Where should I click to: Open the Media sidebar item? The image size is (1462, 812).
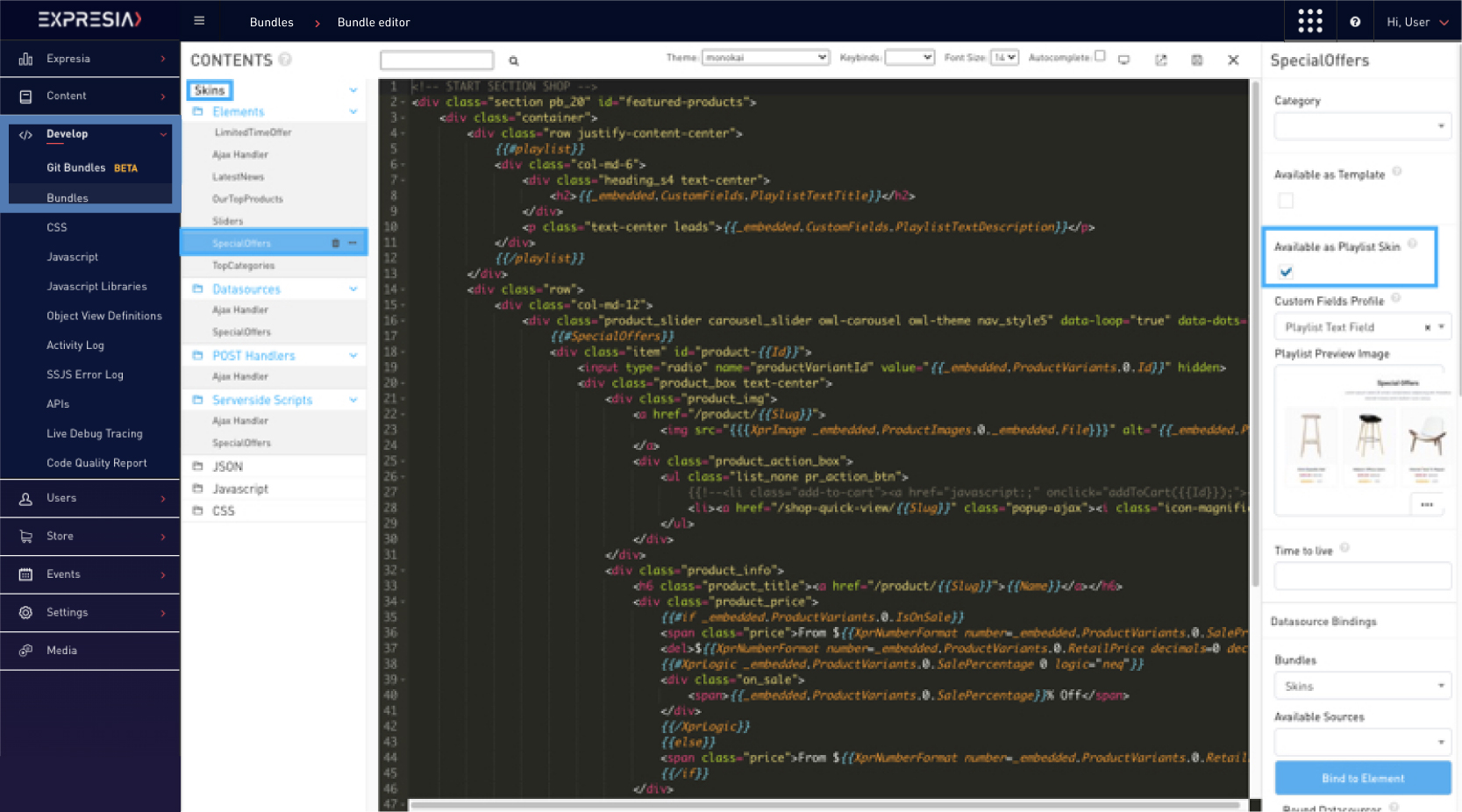[x=90, y=650]
